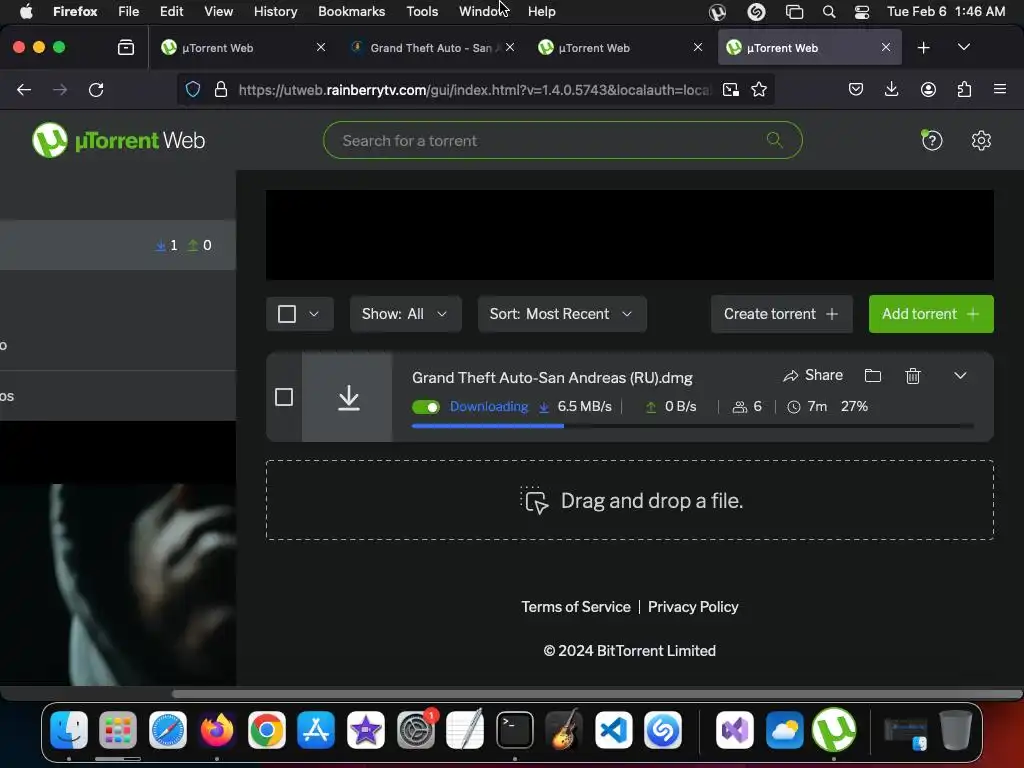Switch to the first µTorrent Web tab
This screenshot has width=1024, height=768.
(242, 48)
